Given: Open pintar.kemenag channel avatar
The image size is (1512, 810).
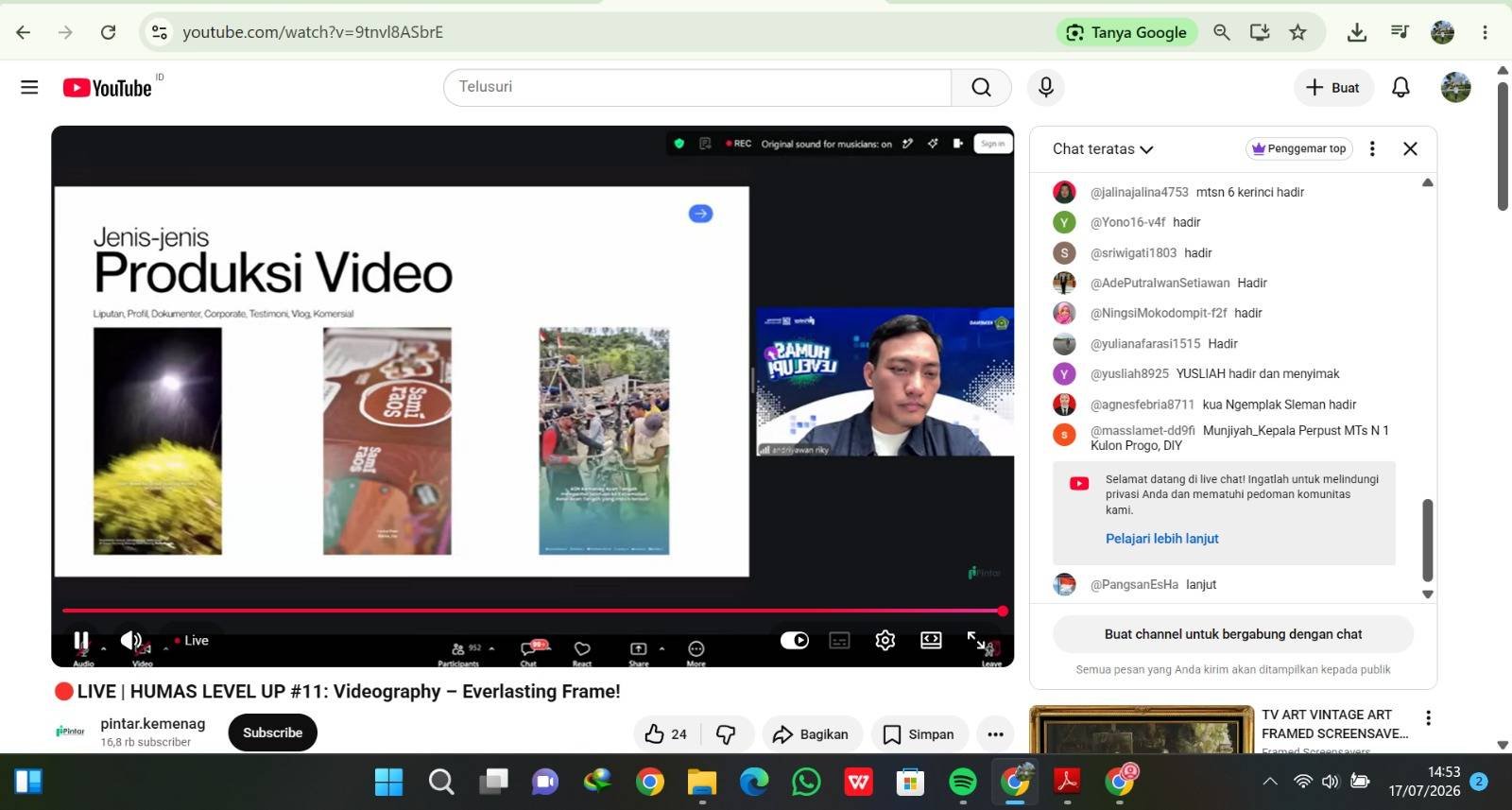Looking at the screenshot, I should pos(70,732).
